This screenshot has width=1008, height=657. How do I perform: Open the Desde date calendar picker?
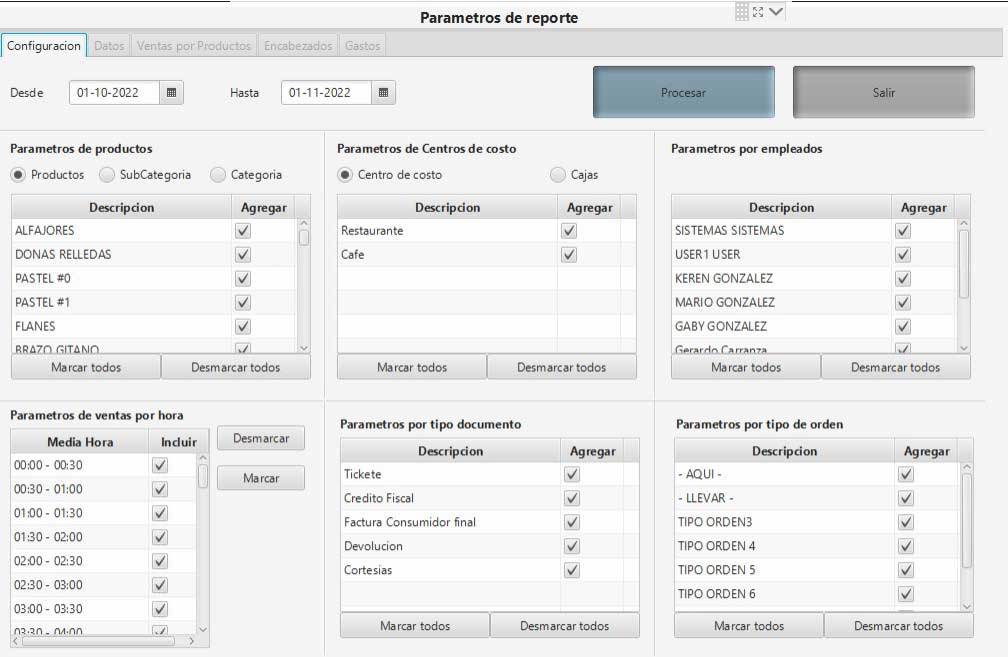coord(172,93)
